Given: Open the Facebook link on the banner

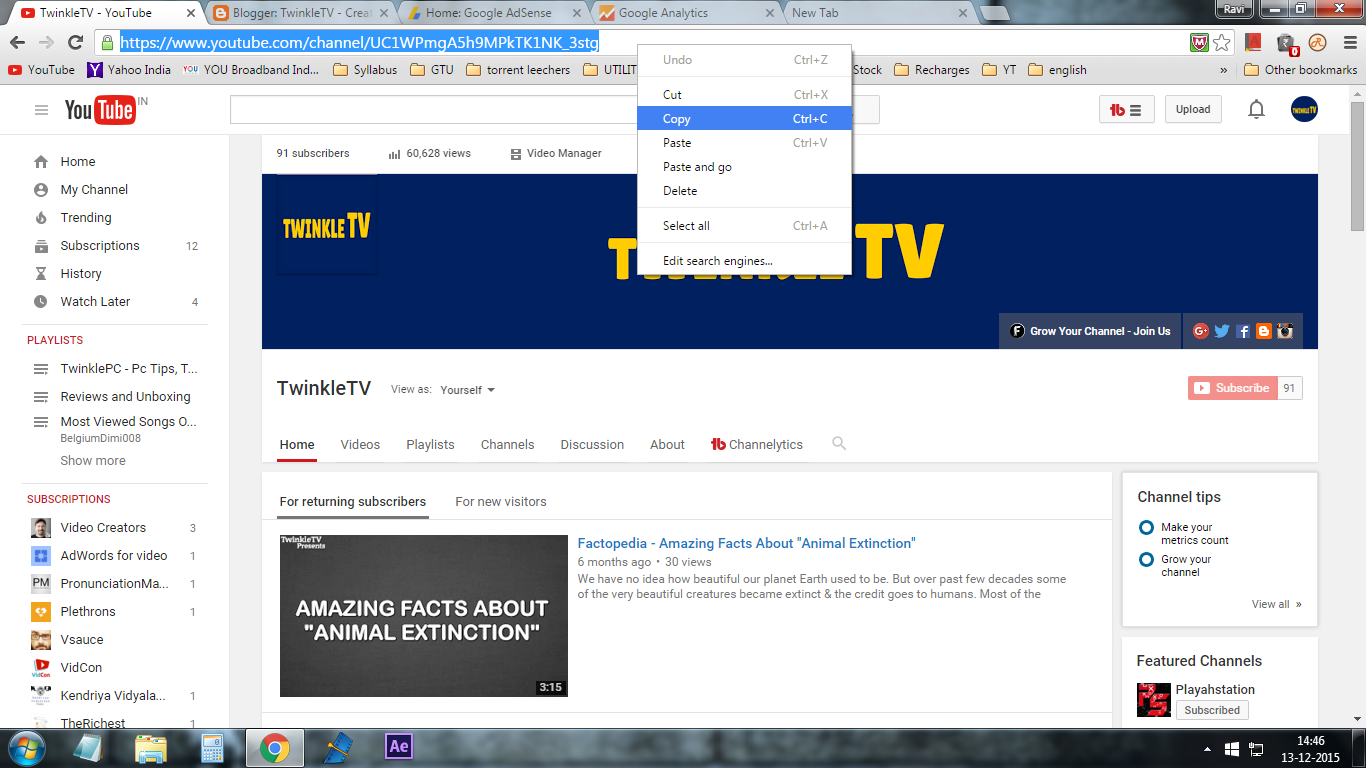Looking at the screenshot, I should pyautogui.click(x=1243, y=331).
